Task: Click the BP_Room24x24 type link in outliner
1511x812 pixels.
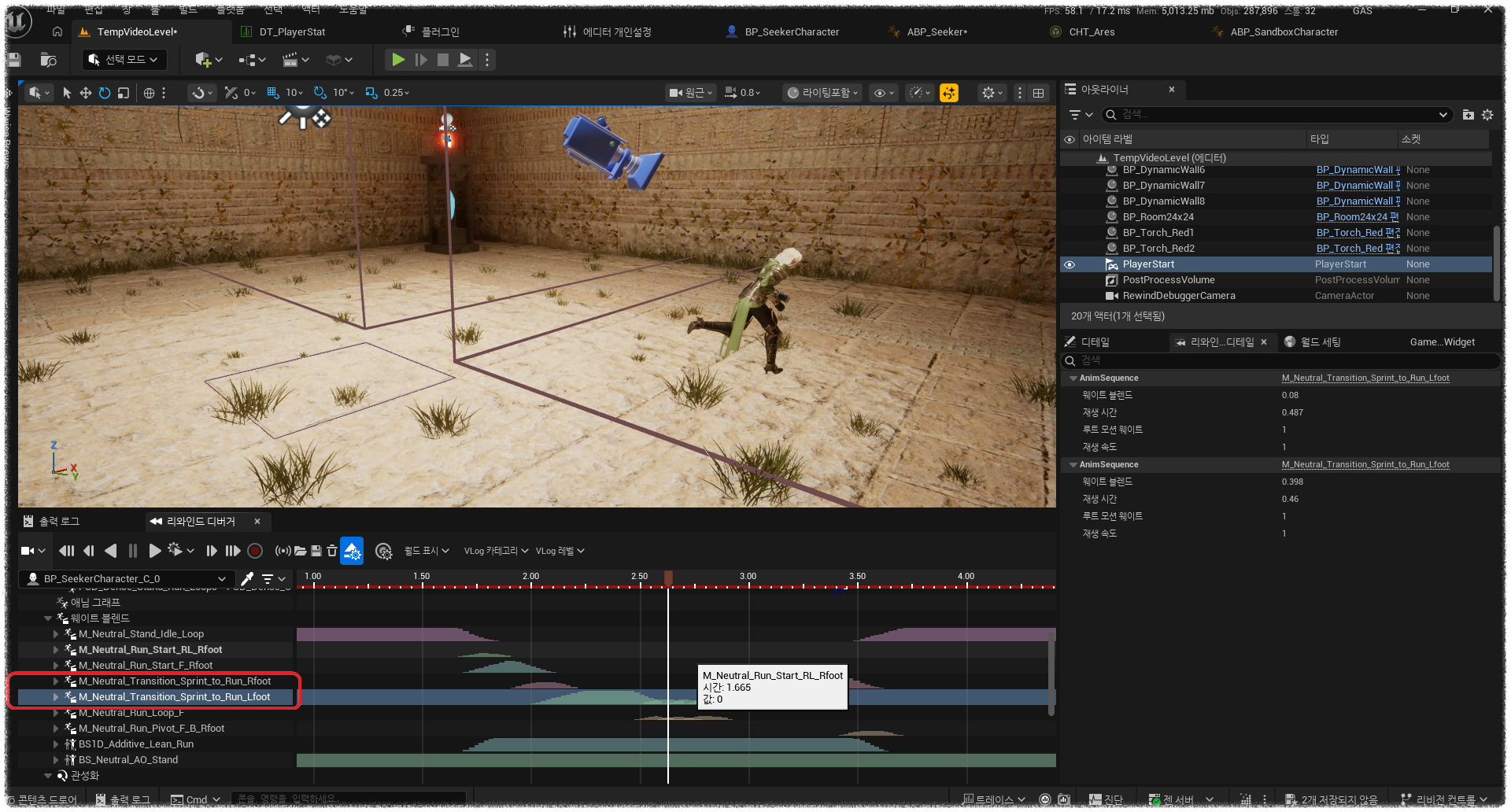Action: tap(1358, 217)
